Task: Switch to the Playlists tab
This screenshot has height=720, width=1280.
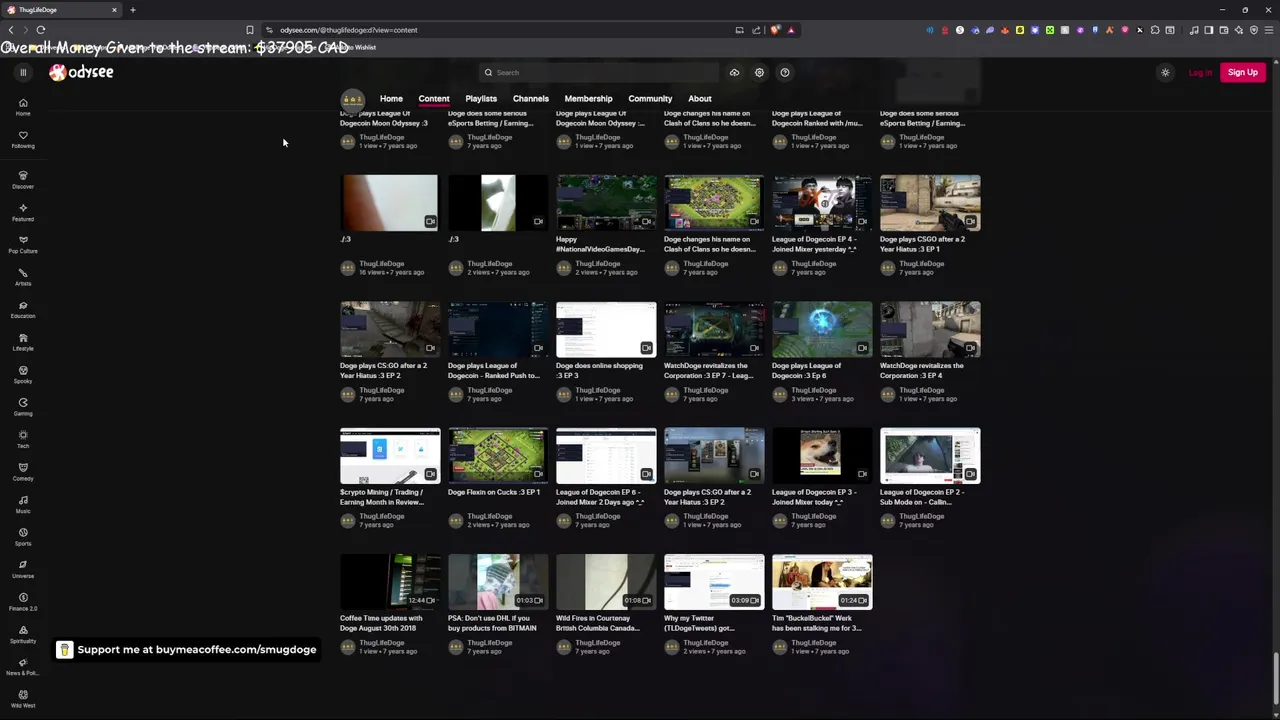Action: click(x=481, y=99)
